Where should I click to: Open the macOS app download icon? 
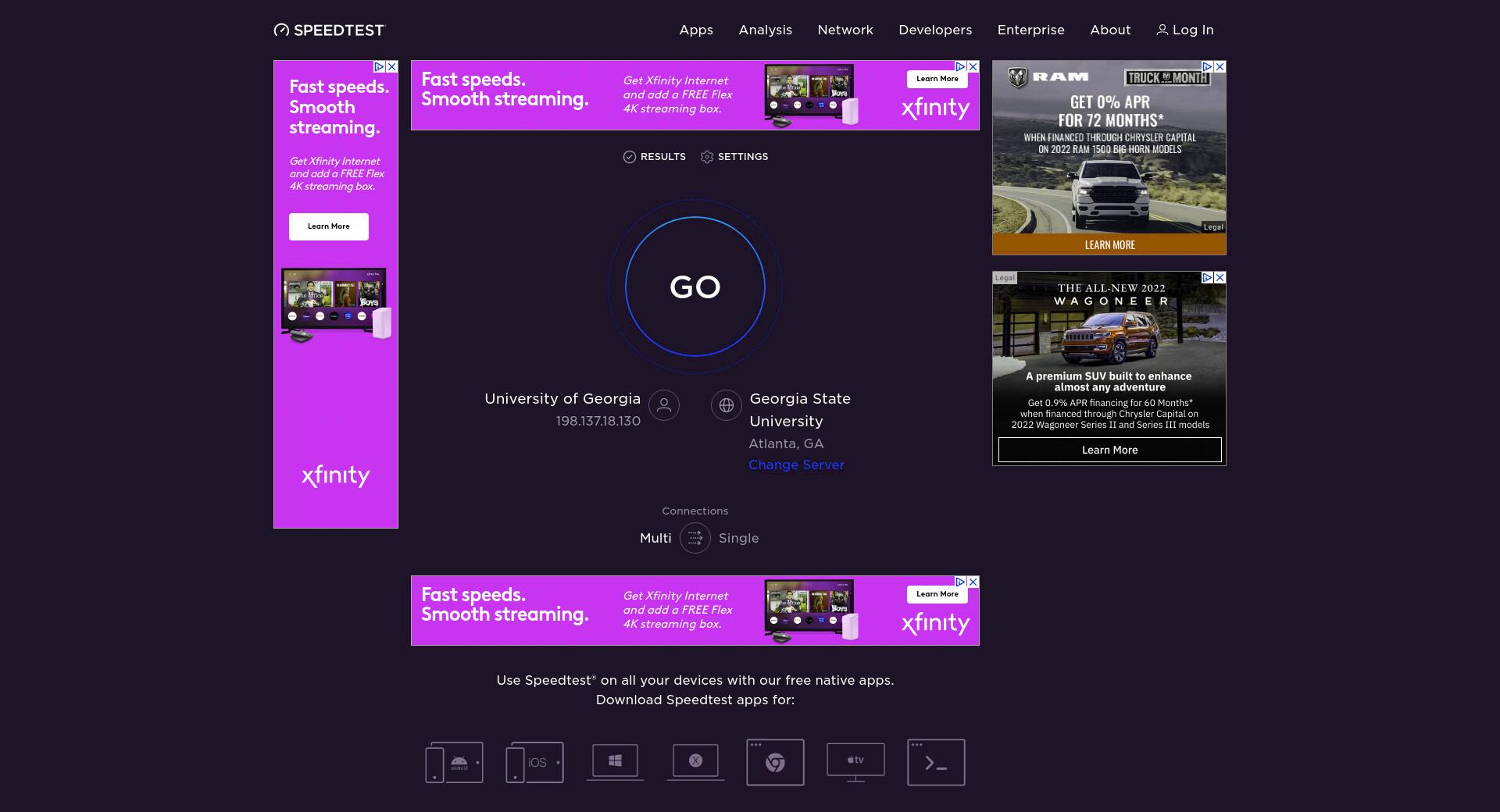pos(695,761)
